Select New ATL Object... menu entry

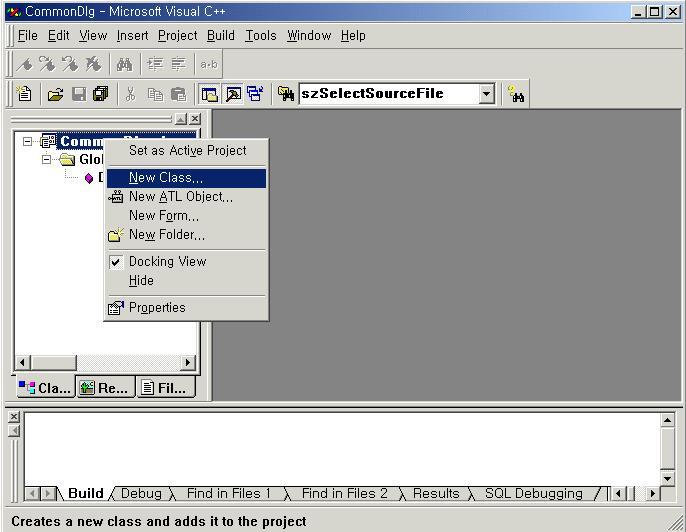pos(186,197)
